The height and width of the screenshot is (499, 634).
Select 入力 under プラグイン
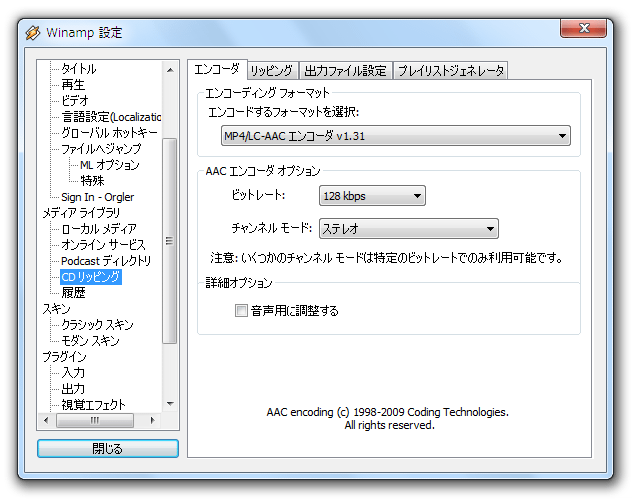coord(73,373)
